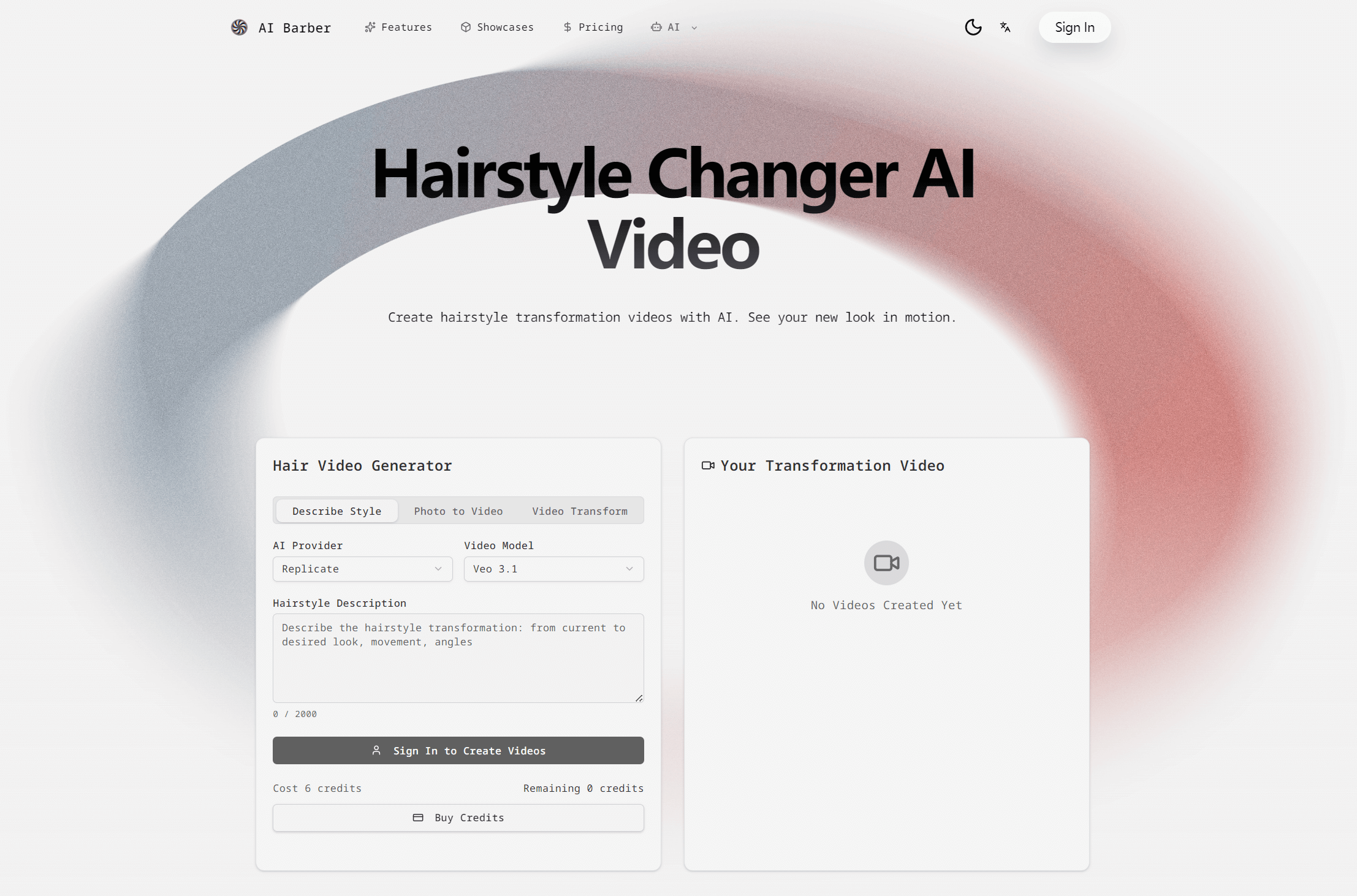Screen dimensions: 1357x896
Task: Select the Describe Style tab
Action: (336, 511)
